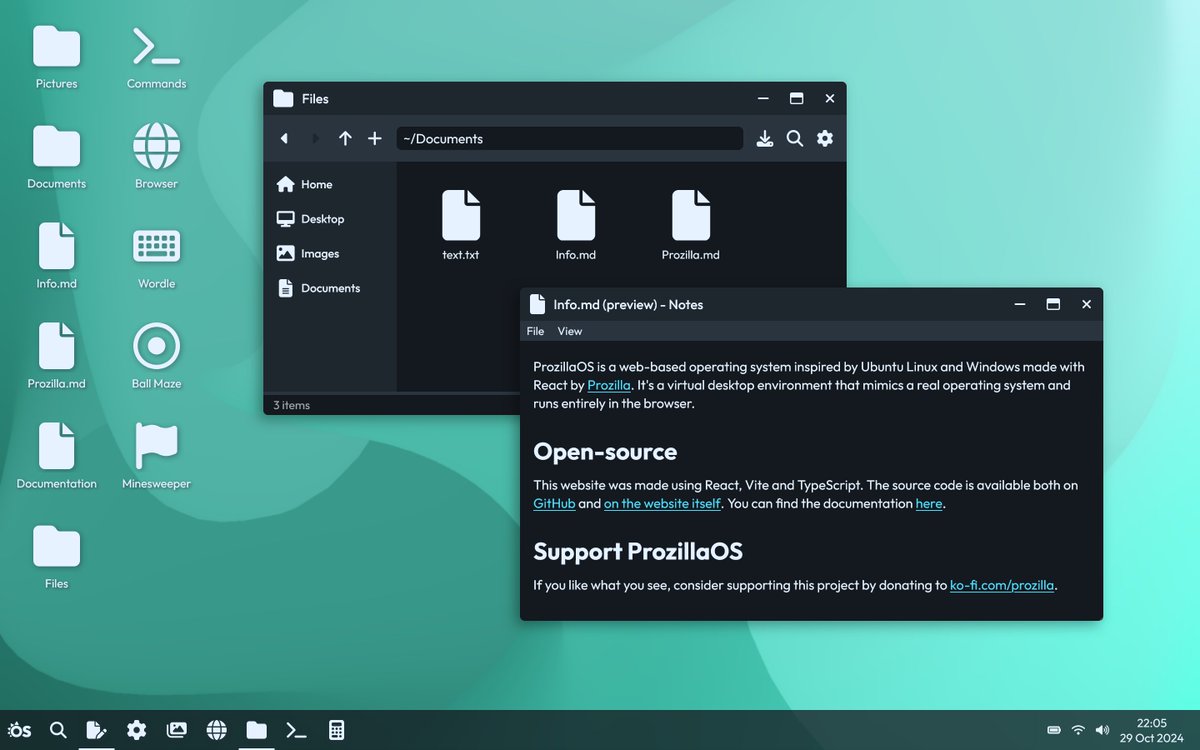Launch the Commands terminal desktop icon

point(157,58)
